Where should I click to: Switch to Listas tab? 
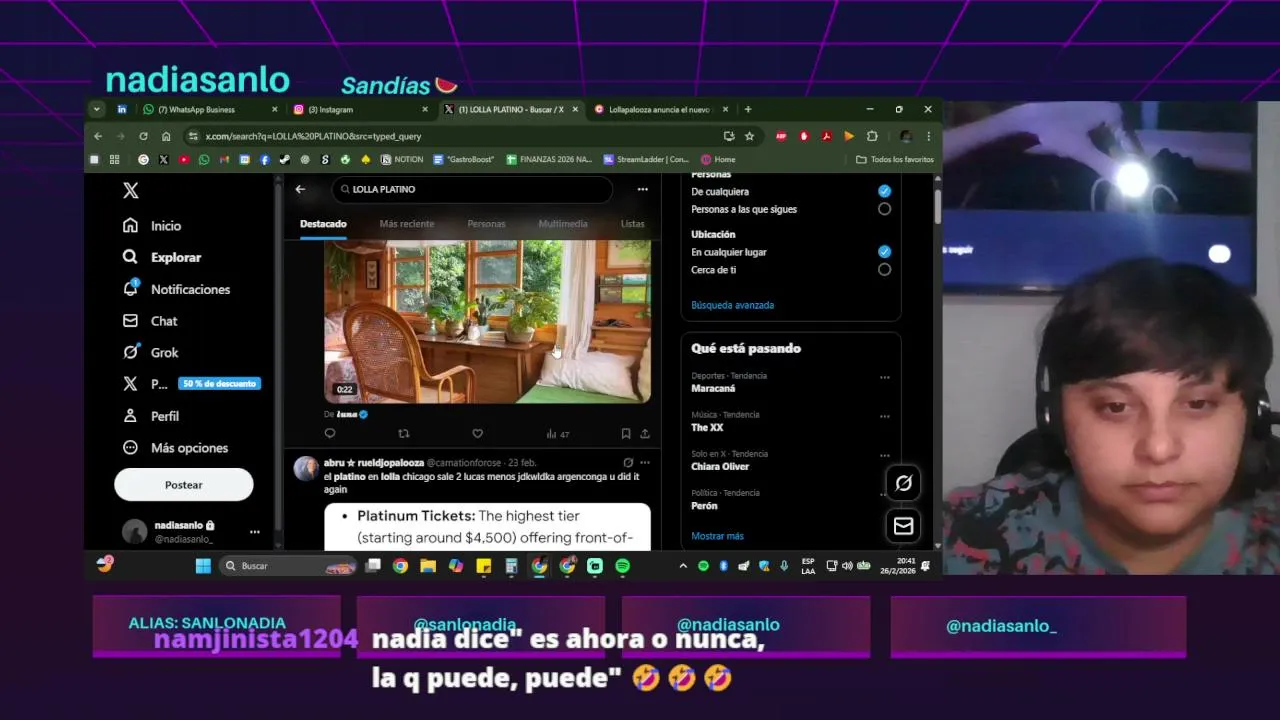click(633, 224)
